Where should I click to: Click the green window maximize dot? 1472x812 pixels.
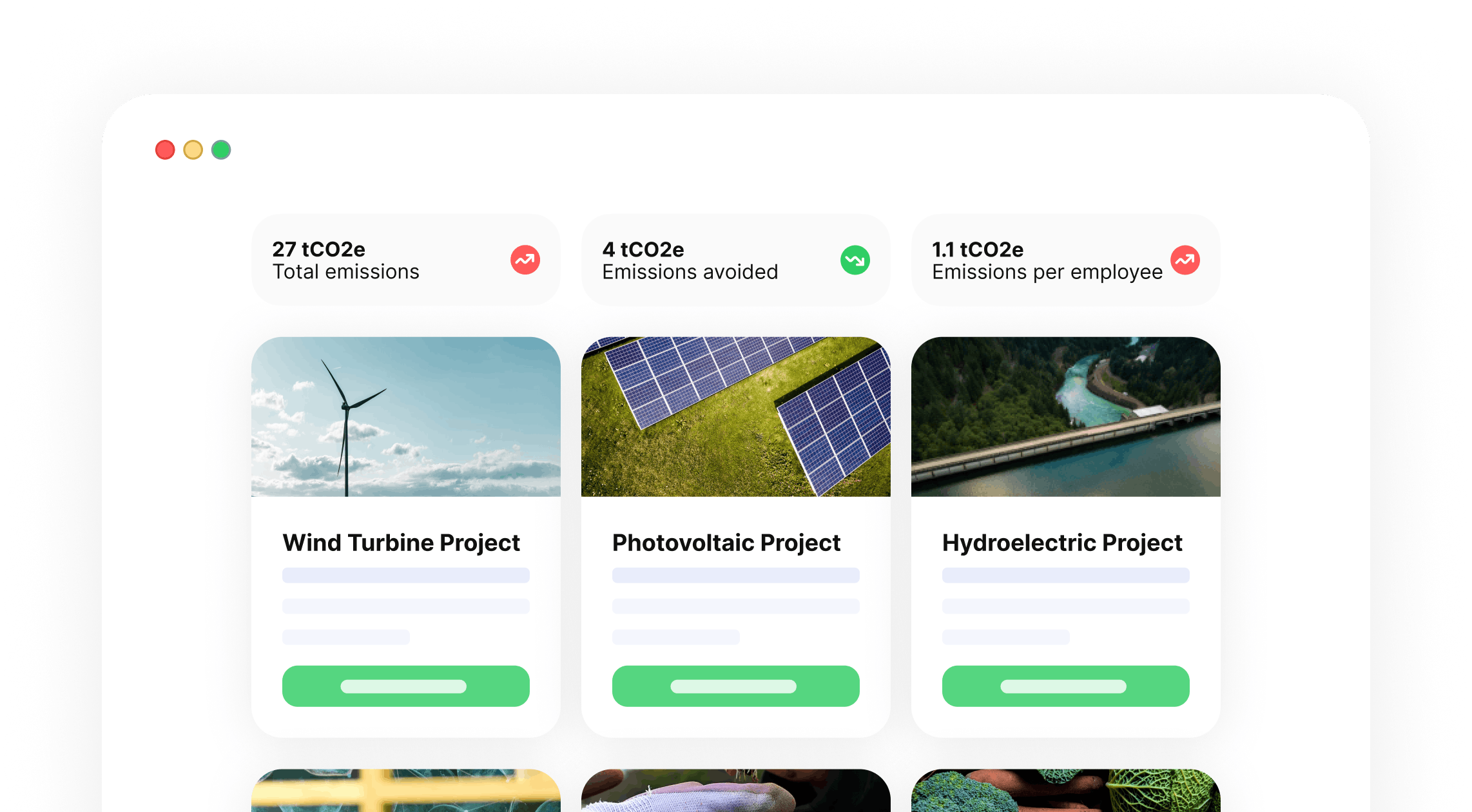pyautogui.click(x=221, y=150)
